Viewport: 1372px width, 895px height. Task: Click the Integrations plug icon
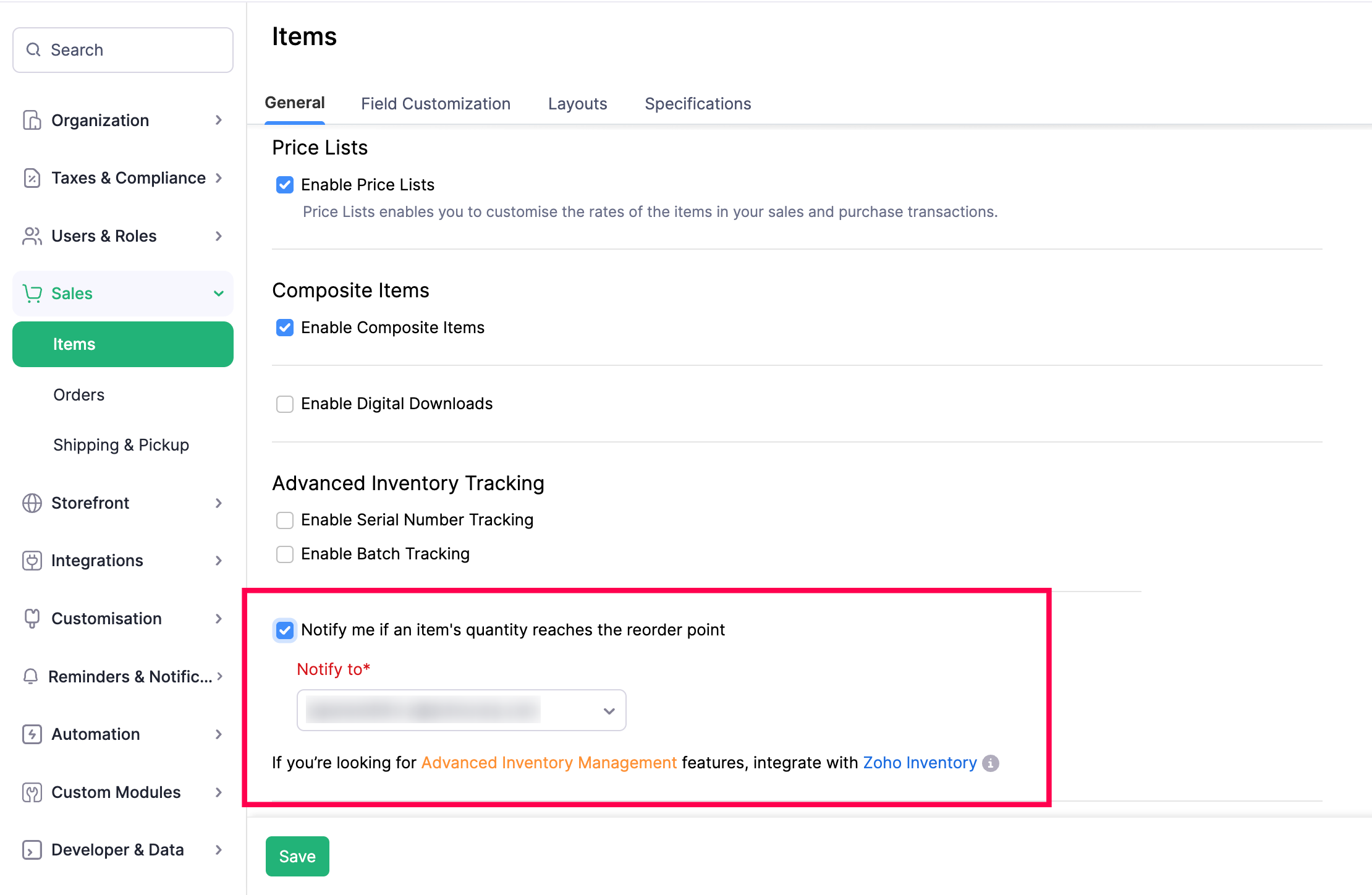click(32, 561)
